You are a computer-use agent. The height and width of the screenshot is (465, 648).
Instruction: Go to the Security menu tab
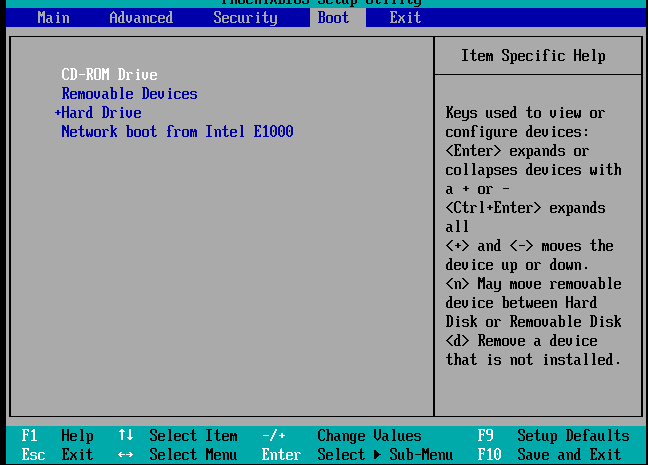click(245, 18)
